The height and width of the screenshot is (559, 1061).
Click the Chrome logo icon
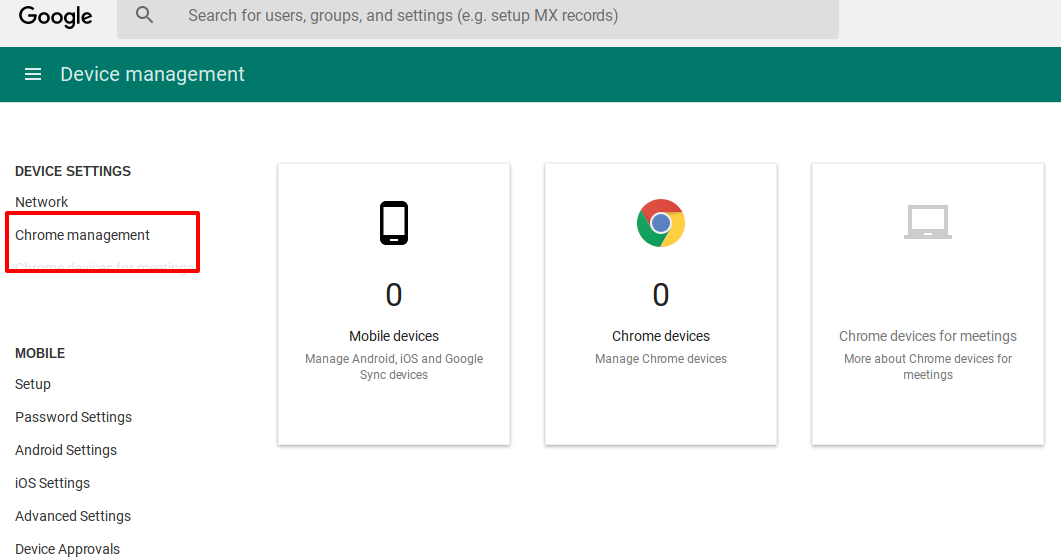(660, 223)
